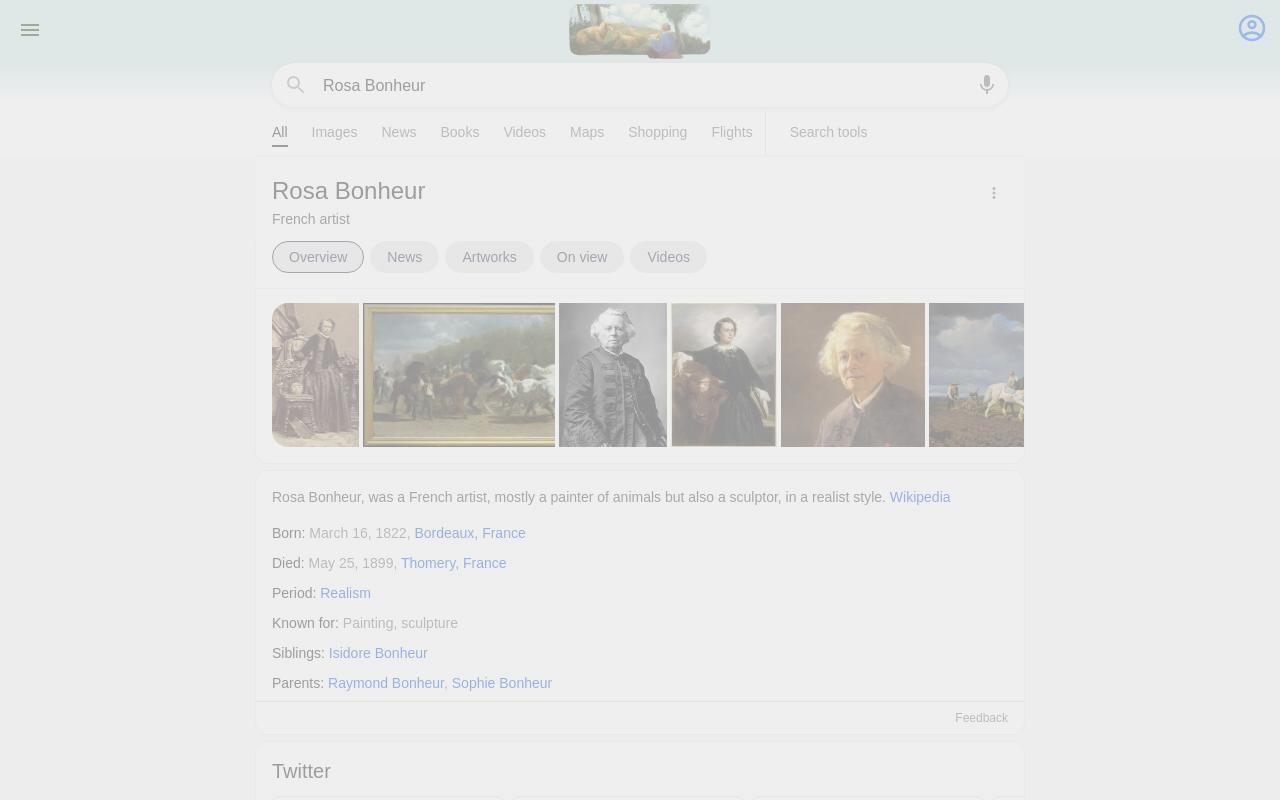Select the On view chip

click(x=582, y=257)
